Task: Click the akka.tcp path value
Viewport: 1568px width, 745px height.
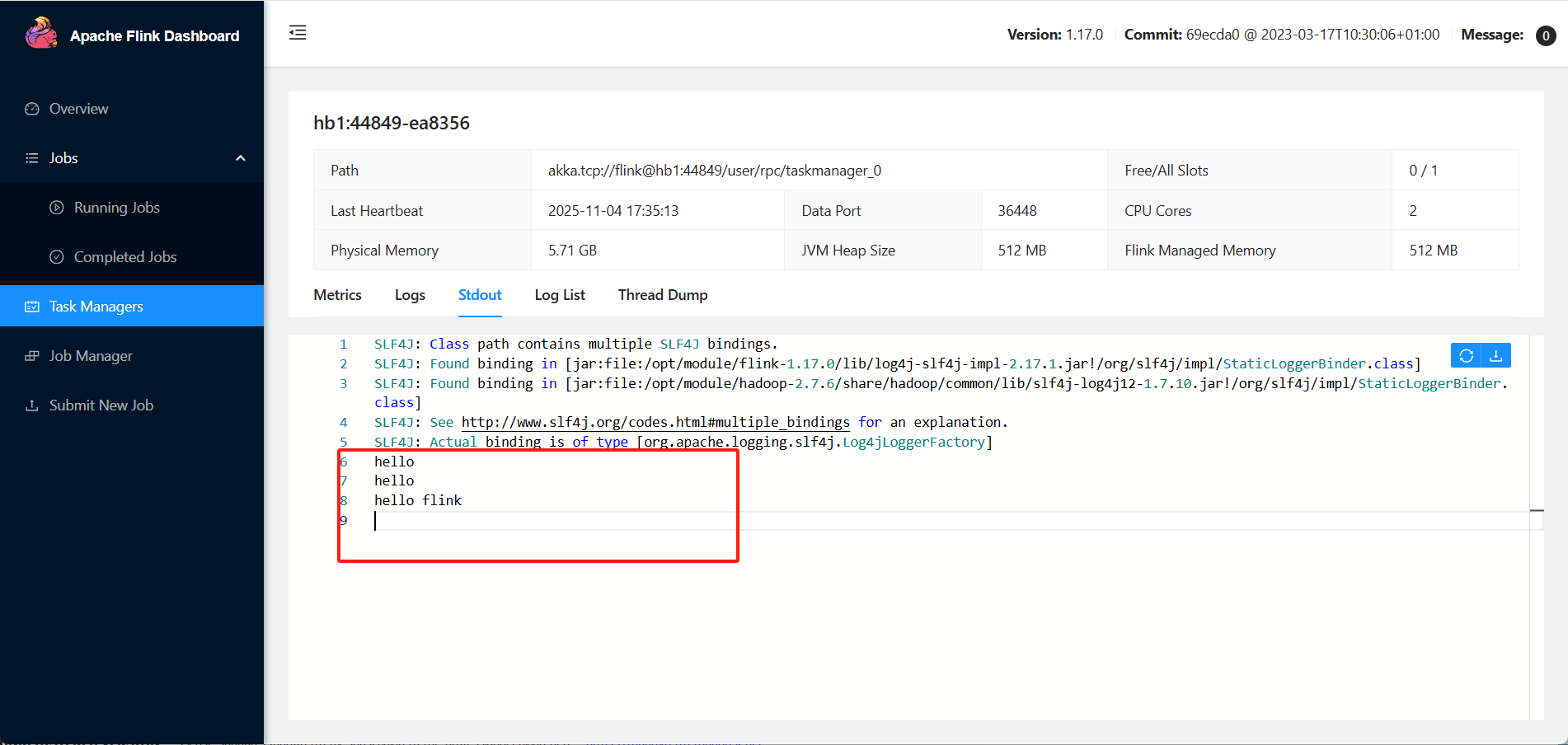Action: click(715, 171)
